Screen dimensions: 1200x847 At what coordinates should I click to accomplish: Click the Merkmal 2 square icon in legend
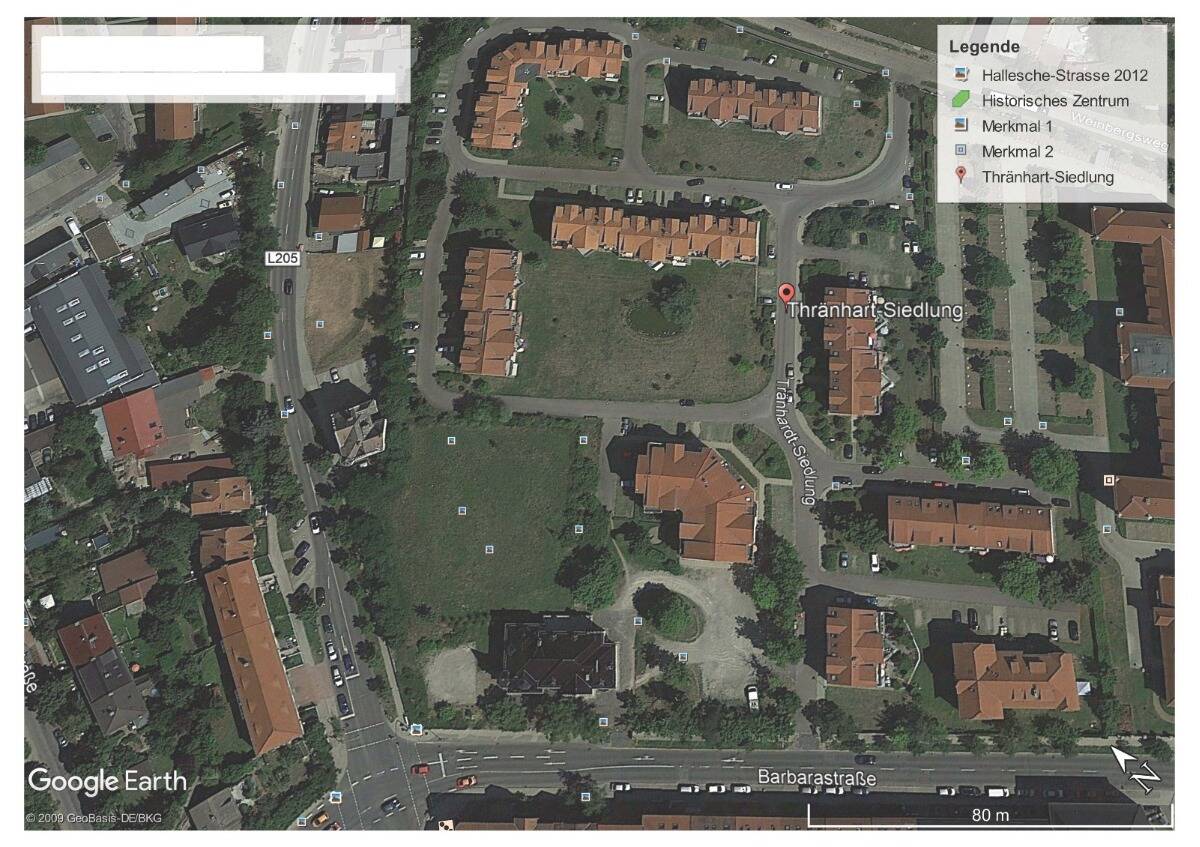[960, 151]
